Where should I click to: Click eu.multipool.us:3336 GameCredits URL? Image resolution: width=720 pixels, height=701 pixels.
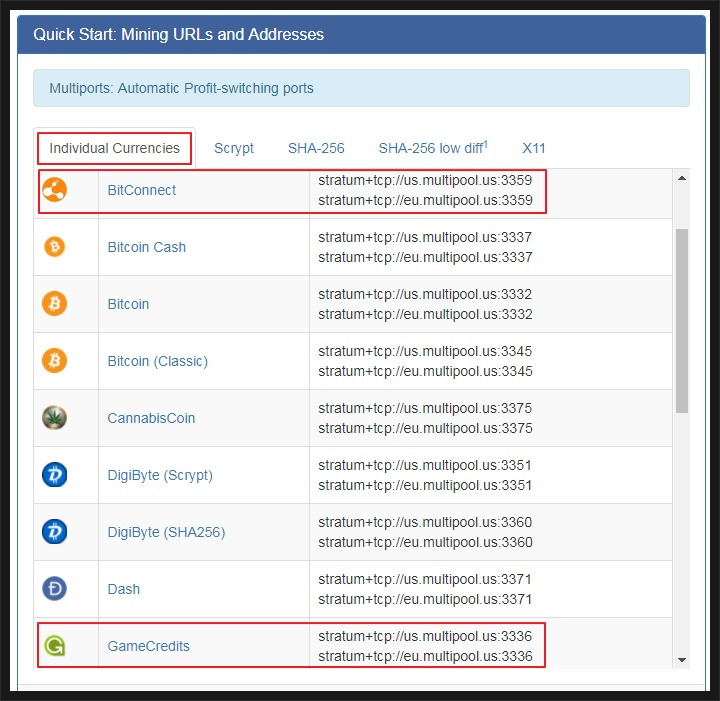tap(425, 656)
